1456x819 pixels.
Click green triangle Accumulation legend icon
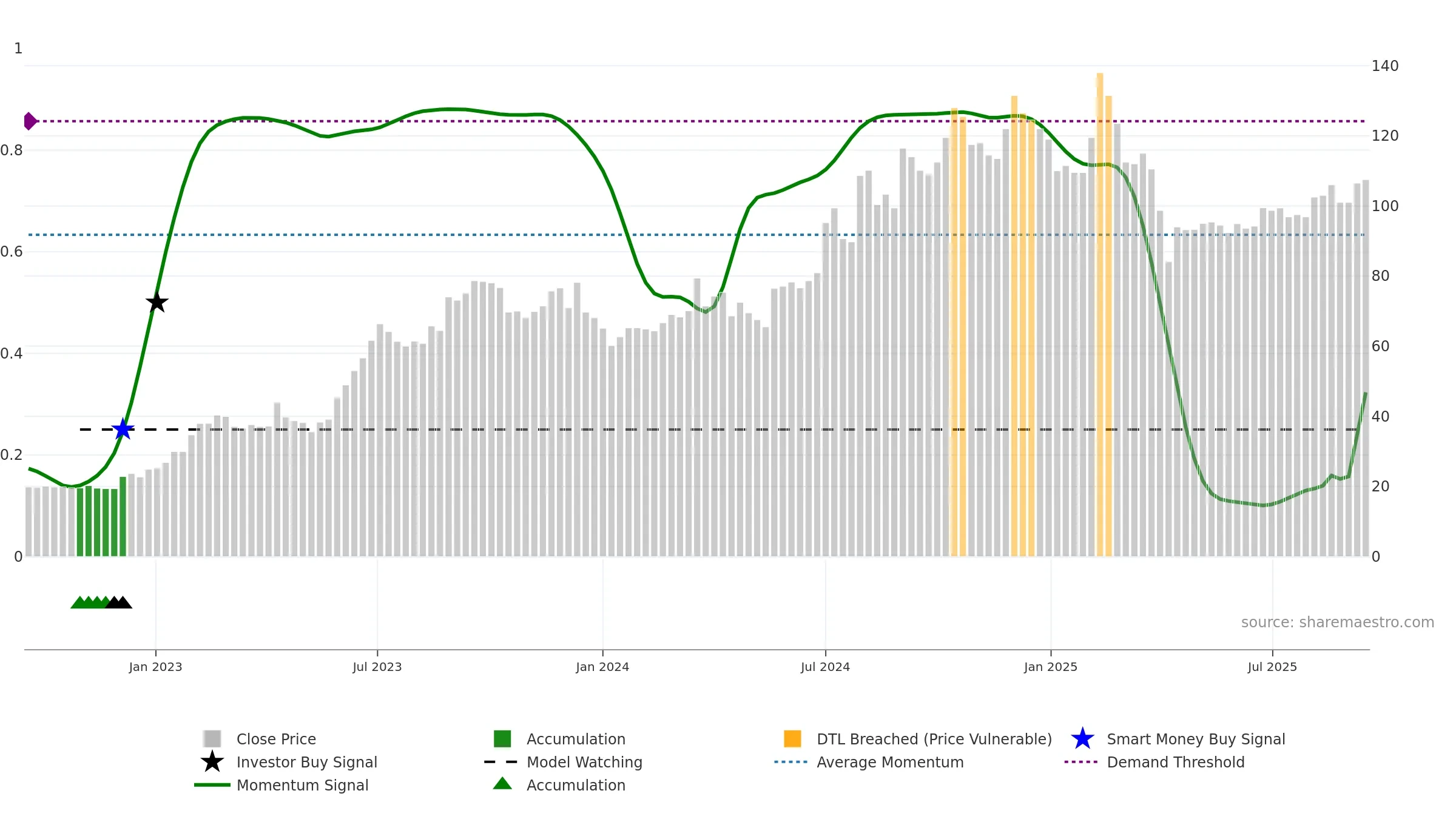pyautogui.click(x=502, y=784)
